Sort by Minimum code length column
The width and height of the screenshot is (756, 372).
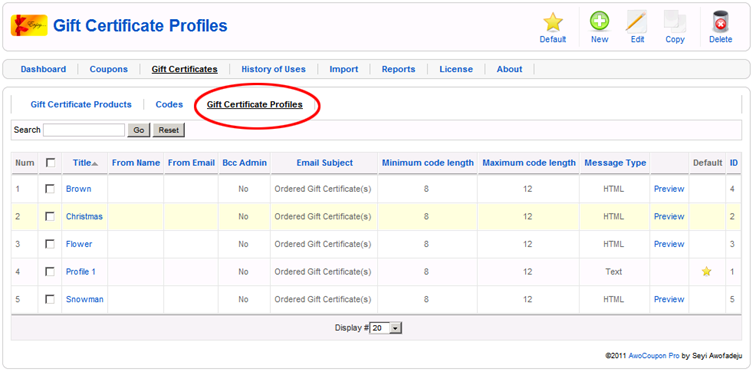(428, 163)
